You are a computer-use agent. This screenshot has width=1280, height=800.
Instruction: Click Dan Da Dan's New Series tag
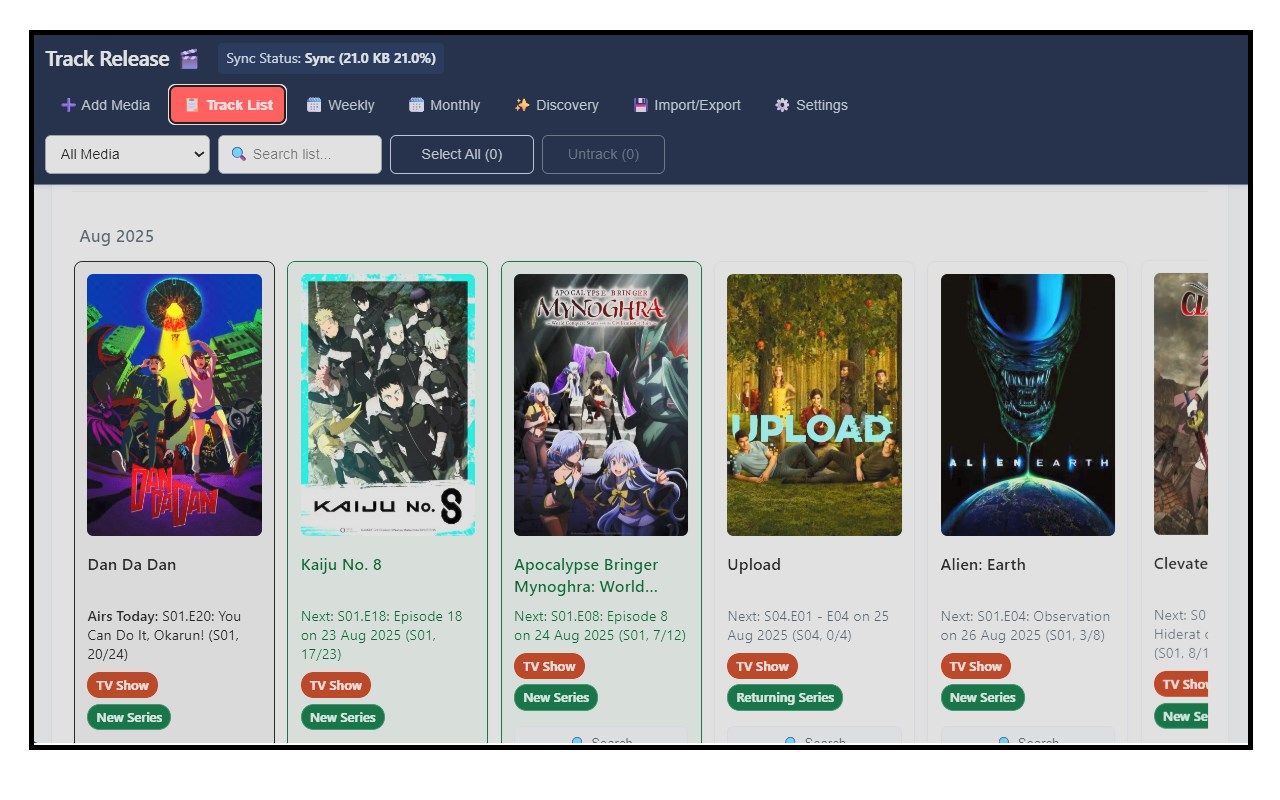[129, 717]
